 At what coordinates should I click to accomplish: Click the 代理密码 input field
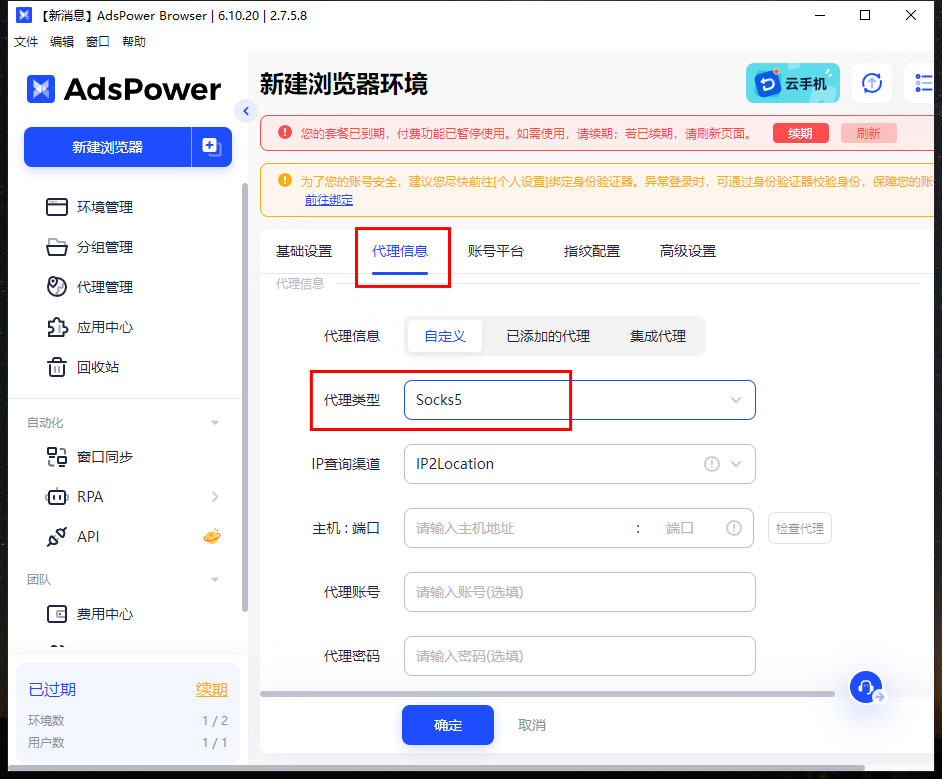[580, 656]
